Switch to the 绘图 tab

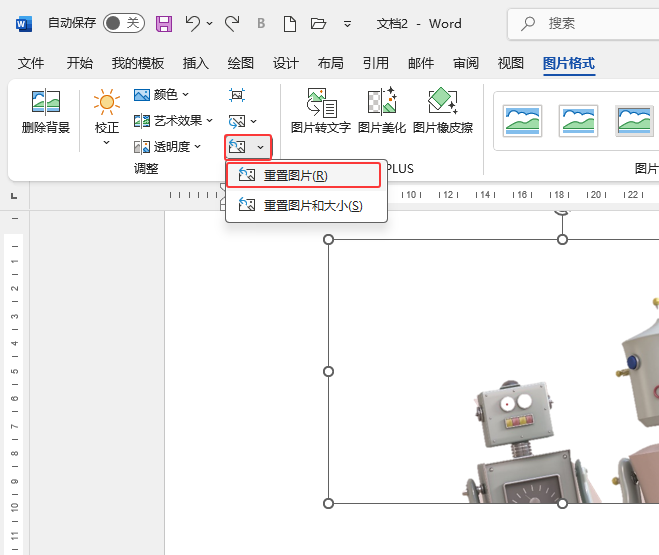[240, 63]
